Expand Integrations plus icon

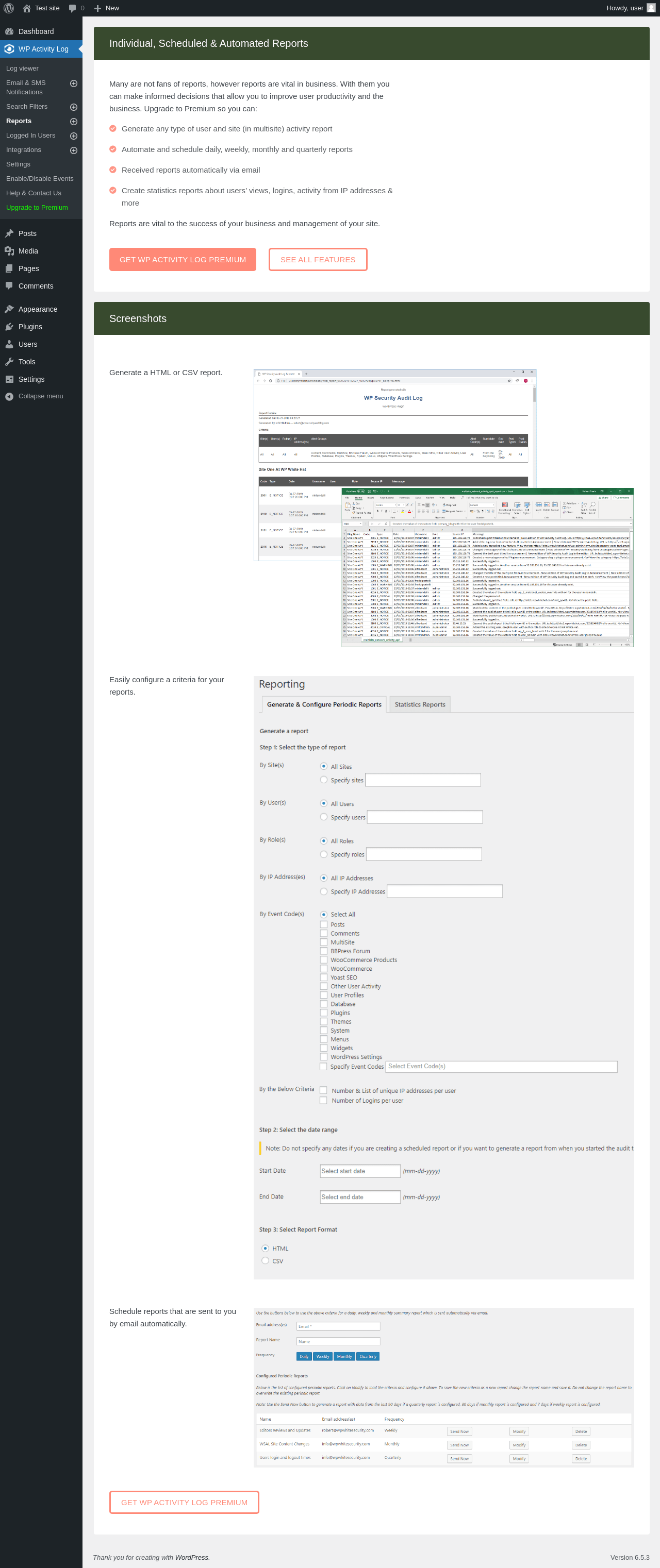74,150
